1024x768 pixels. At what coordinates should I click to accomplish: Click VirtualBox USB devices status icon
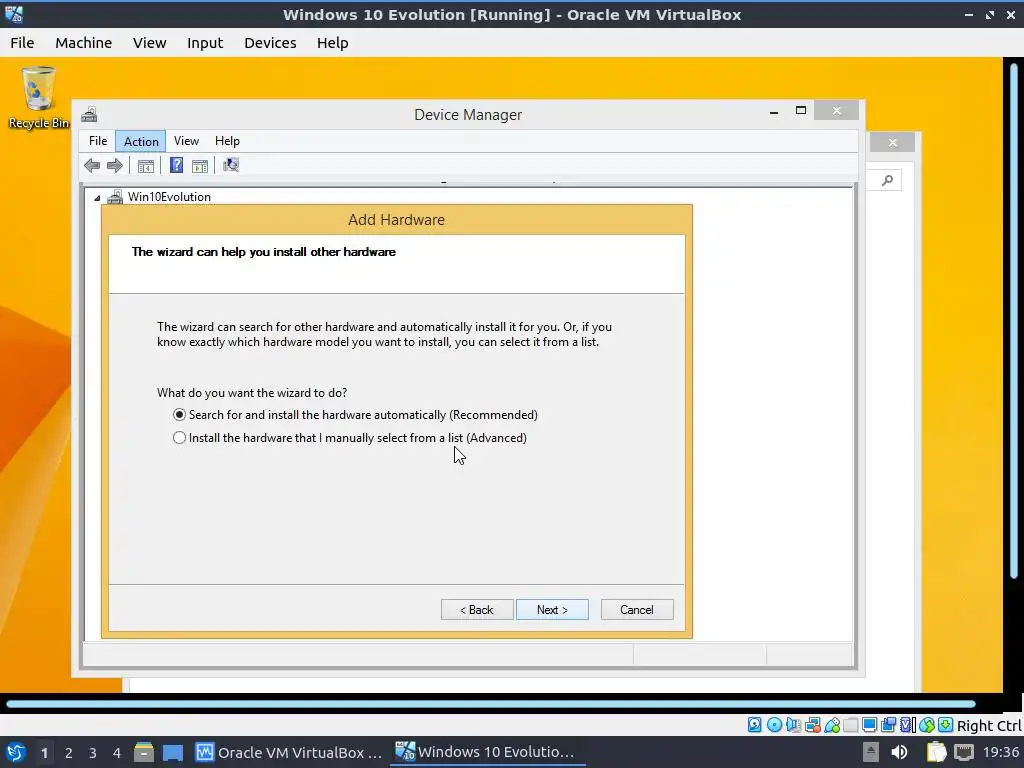(x=831, y=725)
